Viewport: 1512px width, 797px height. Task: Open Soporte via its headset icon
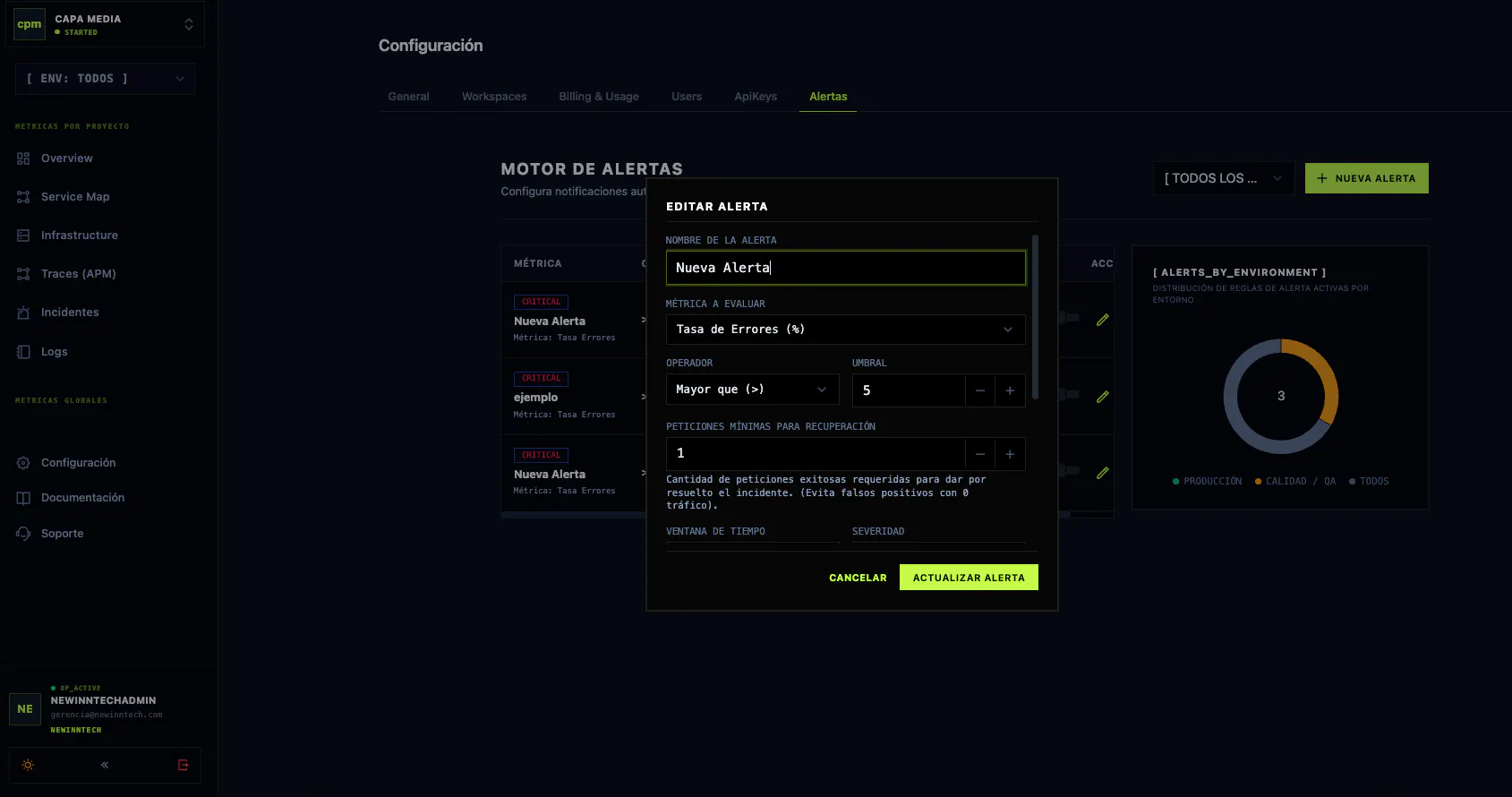coord(23,534)
